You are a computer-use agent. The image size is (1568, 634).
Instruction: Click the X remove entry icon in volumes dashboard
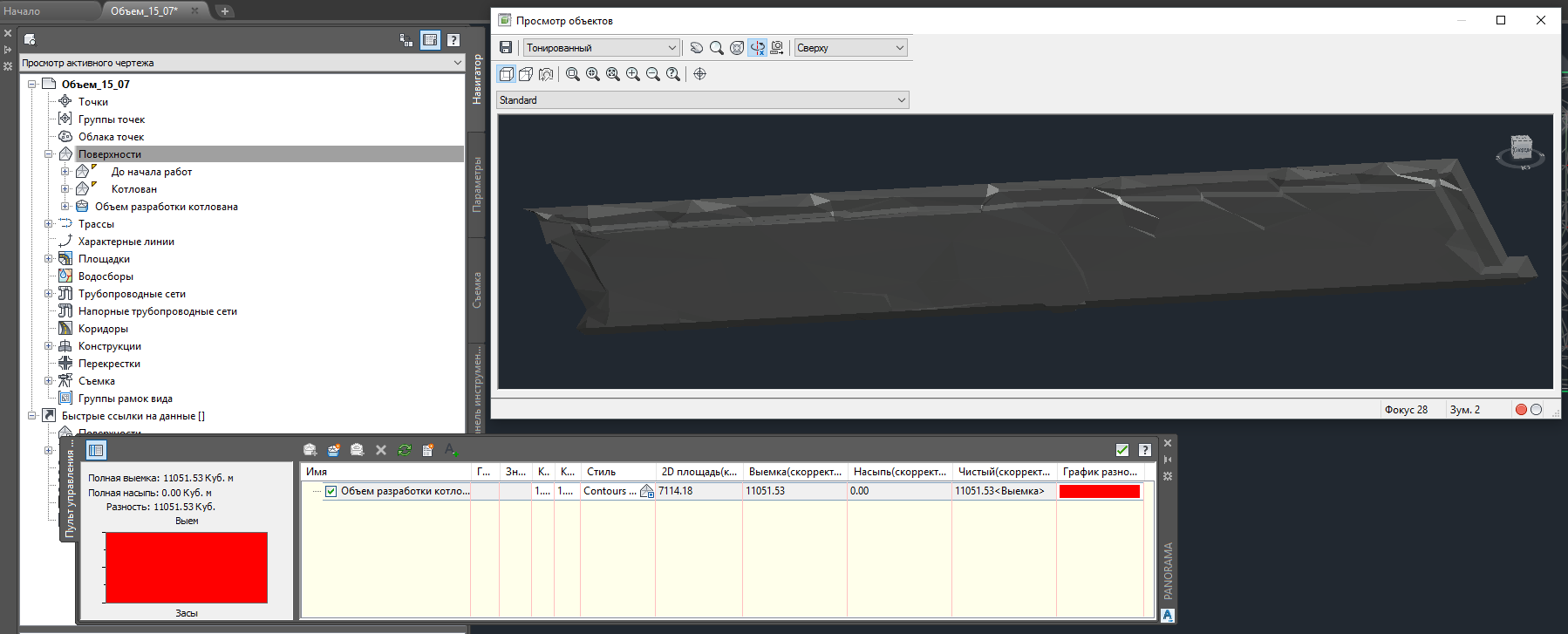[x=381, y=450]
